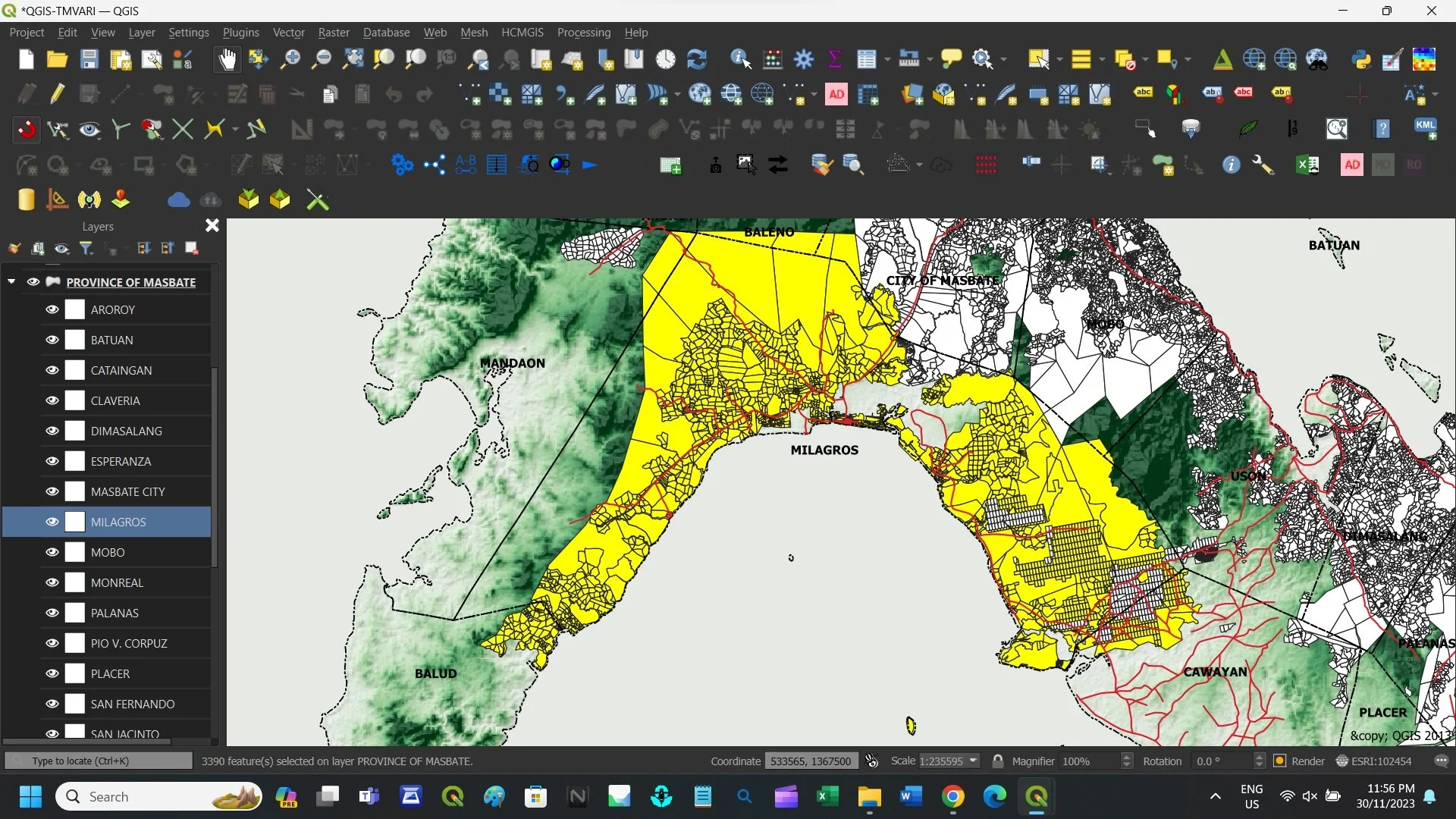Select the MASBATE CITY layer name

pyautogui.click(x=127, y=491)
